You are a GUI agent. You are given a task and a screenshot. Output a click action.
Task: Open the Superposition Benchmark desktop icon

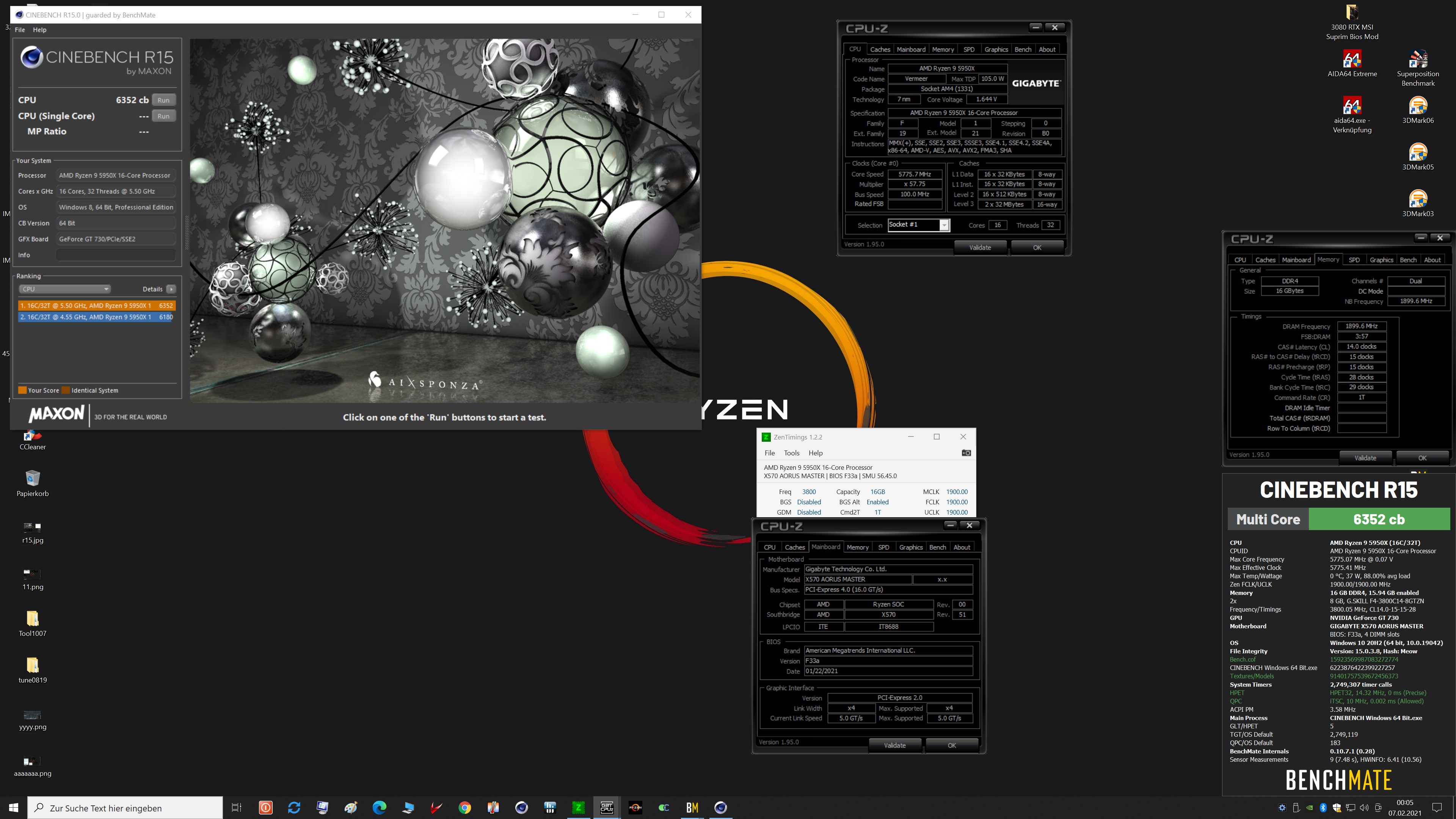(x=1418, y=68)
